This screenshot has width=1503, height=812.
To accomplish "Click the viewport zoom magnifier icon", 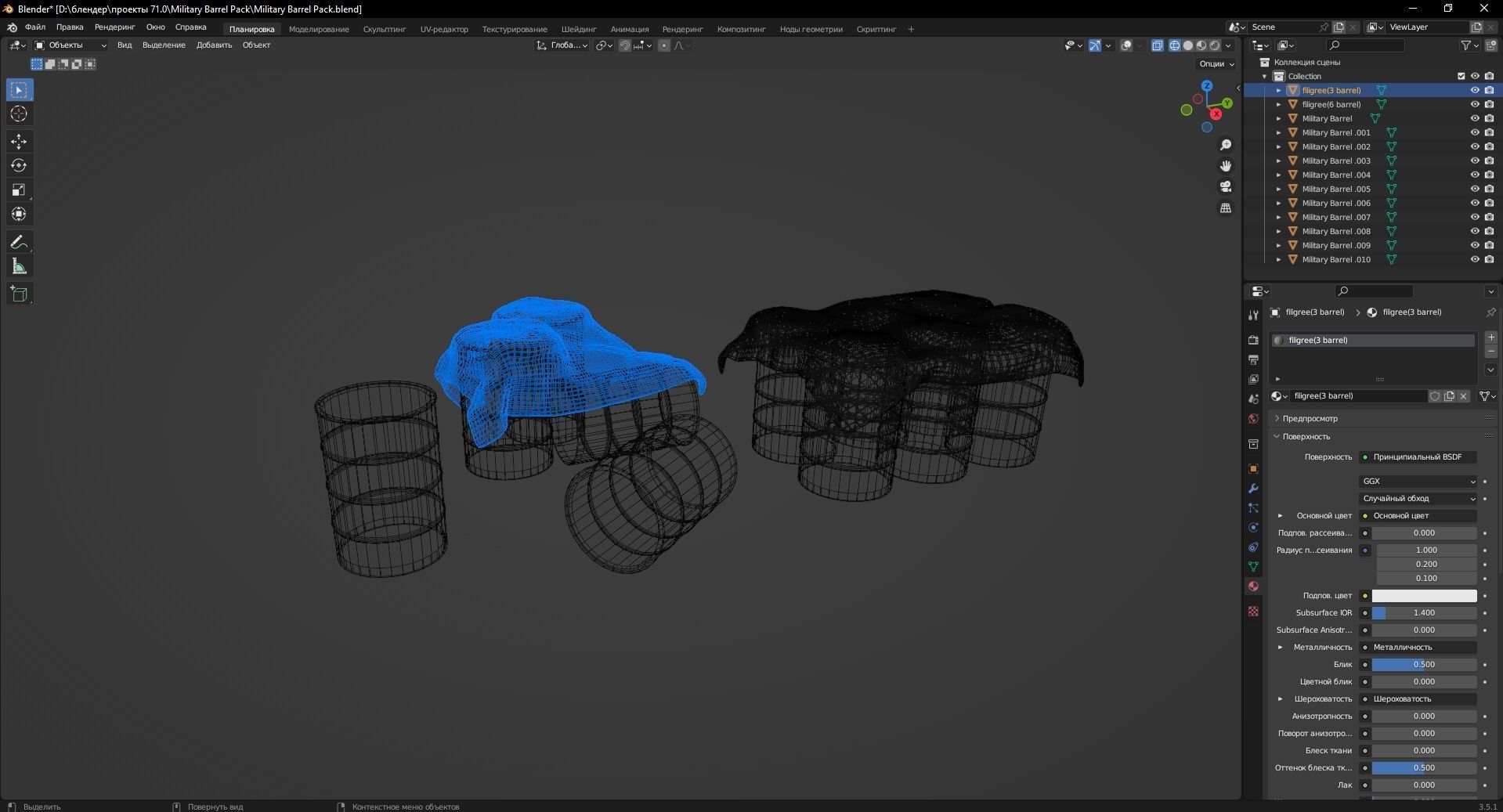I will coord(1226,145).
